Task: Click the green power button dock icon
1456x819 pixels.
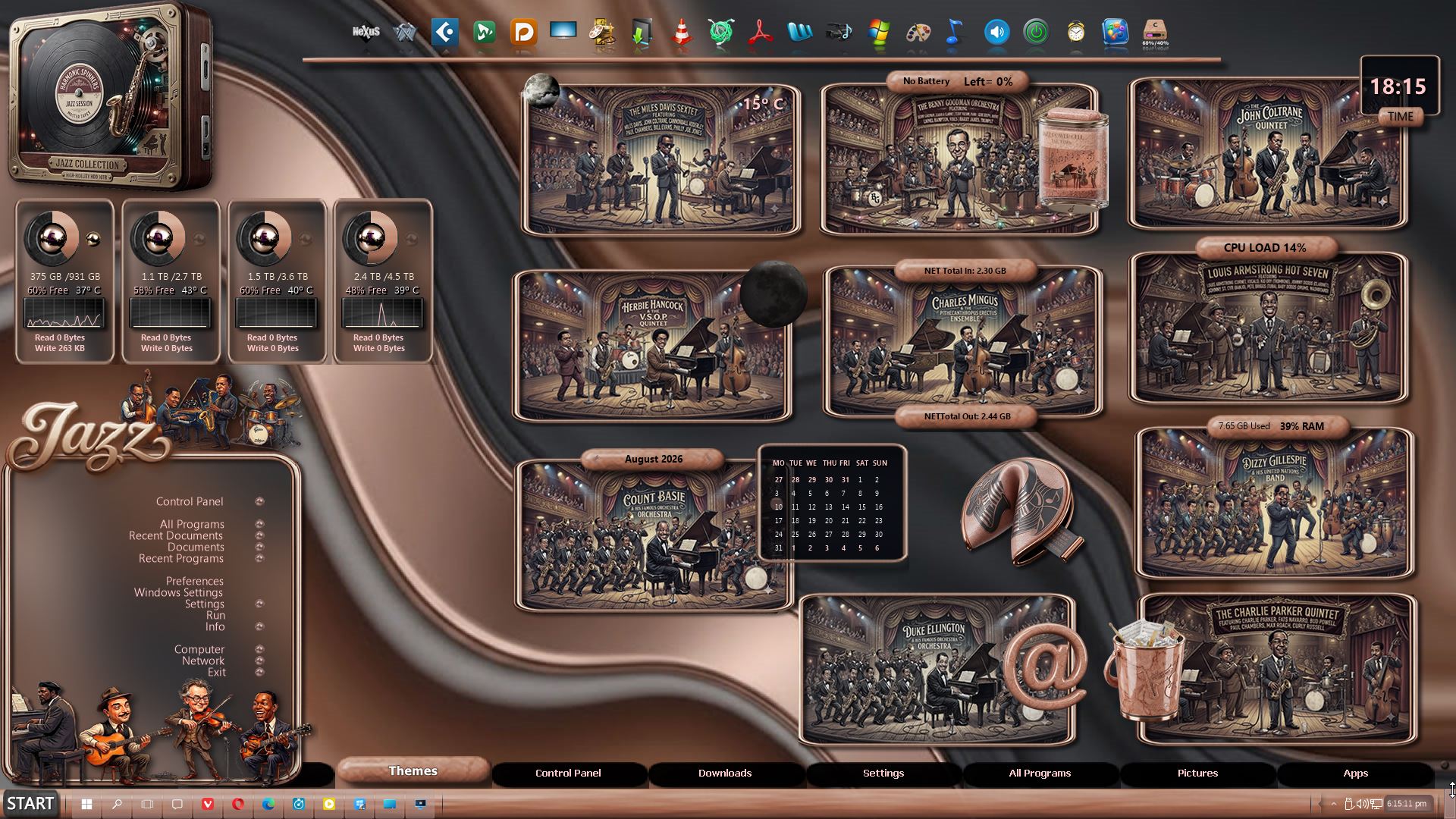Action: pyautogui.click(x=1037, y=33)
